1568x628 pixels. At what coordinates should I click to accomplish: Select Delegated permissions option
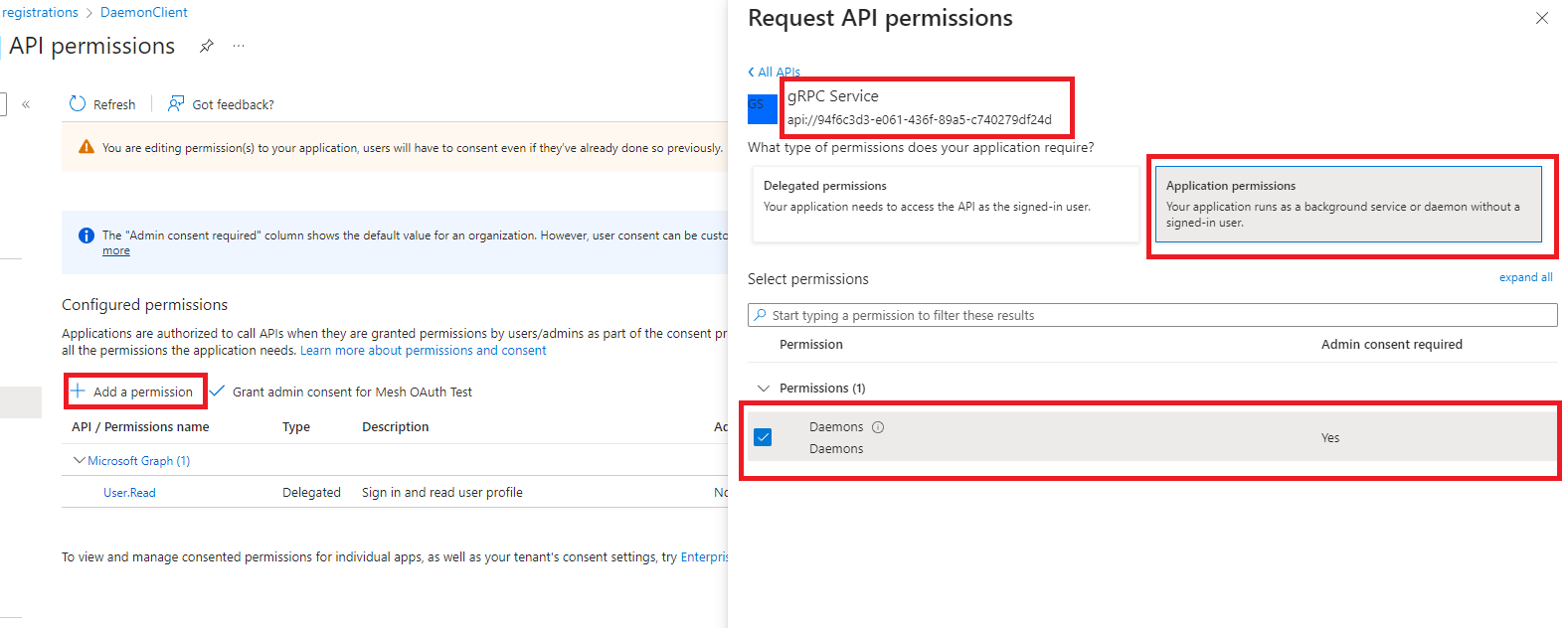point(945,204)
